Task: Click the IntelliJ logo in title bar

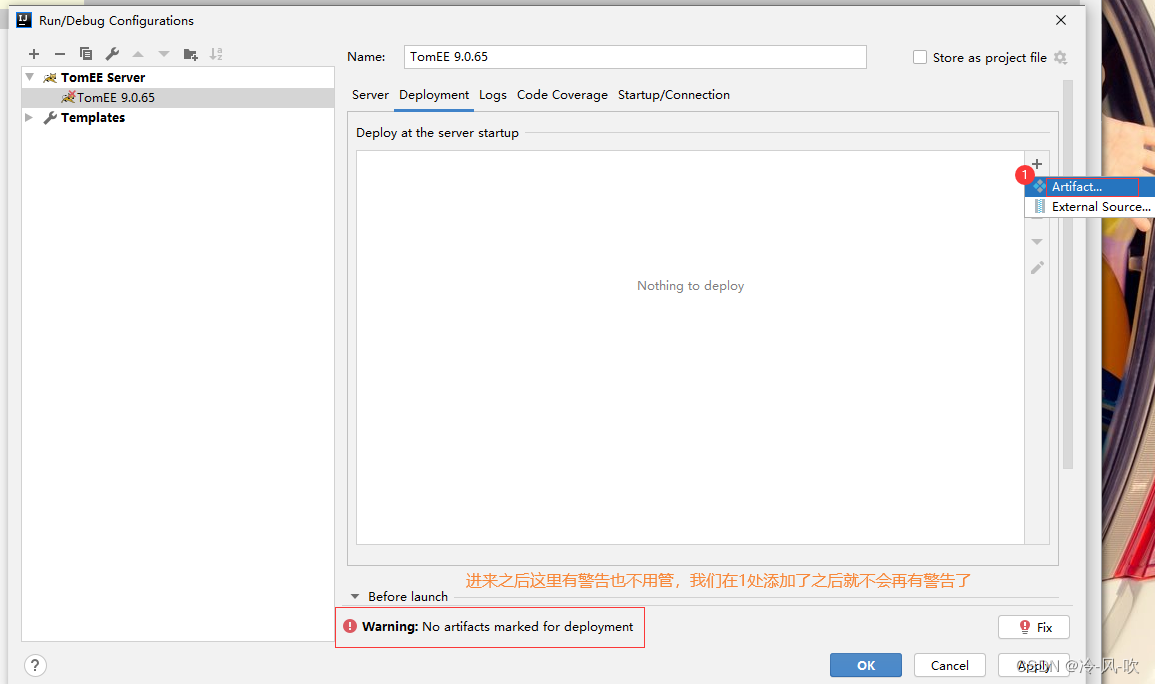Action: coord(24,20)
